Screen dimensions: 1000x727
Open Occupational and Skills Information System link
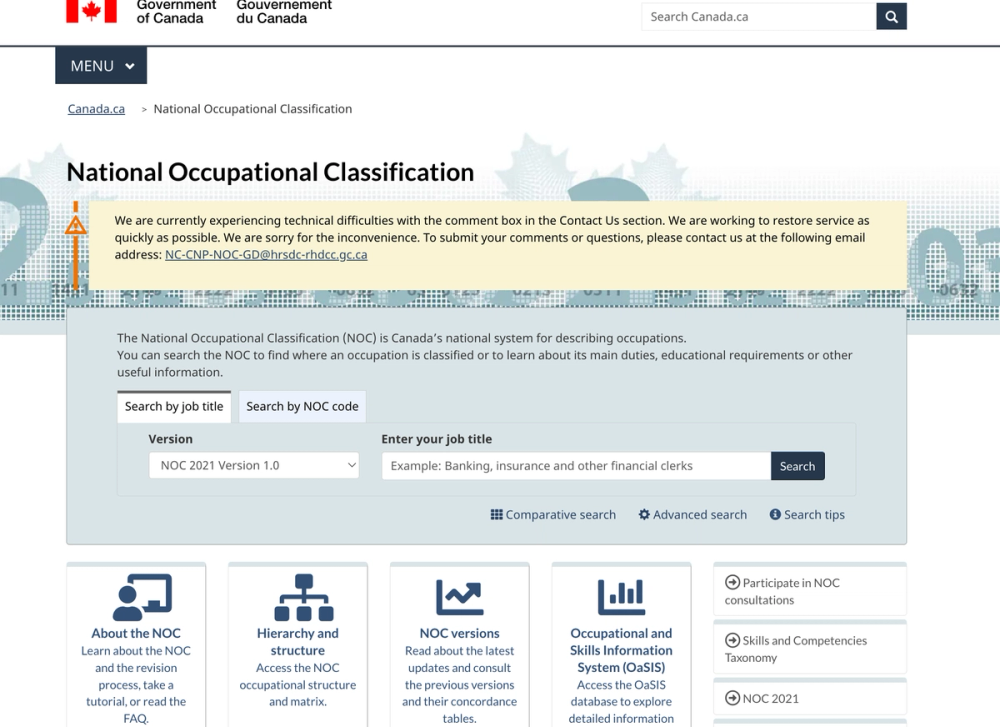(x=621, y=650)
